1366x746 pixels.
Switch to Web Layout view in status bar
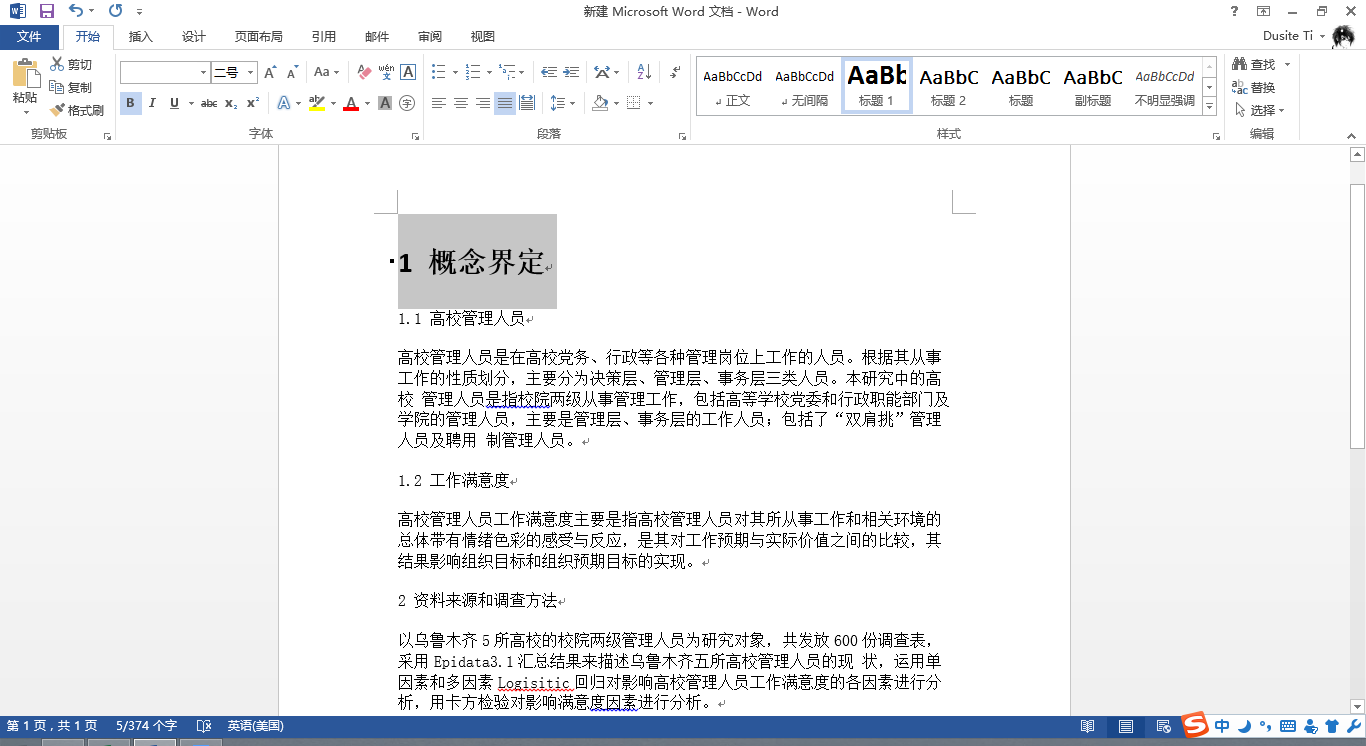coord(1164,726)
